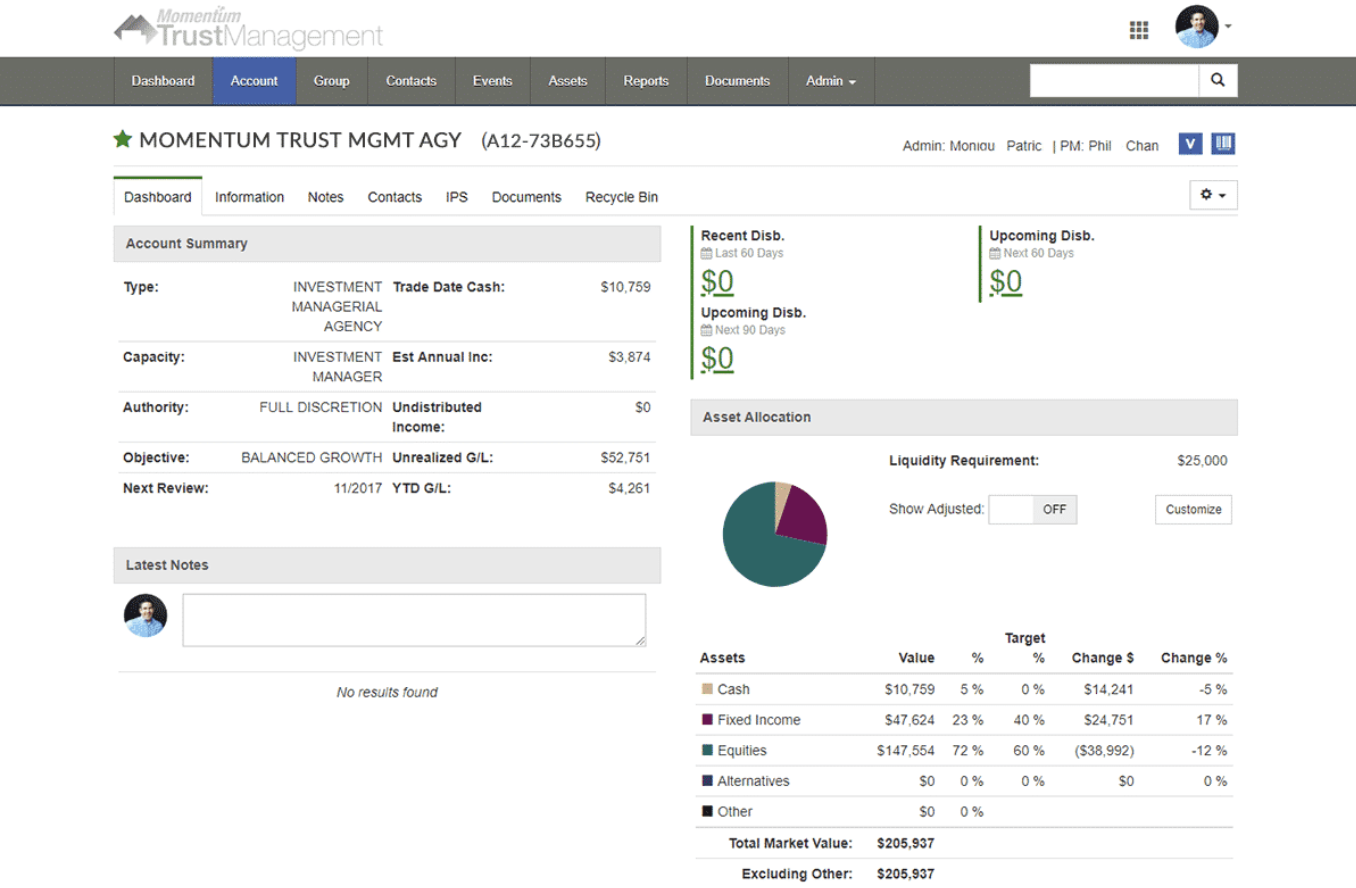Click the blue barcode-style icon
1356x888 pixels.
1223,144
